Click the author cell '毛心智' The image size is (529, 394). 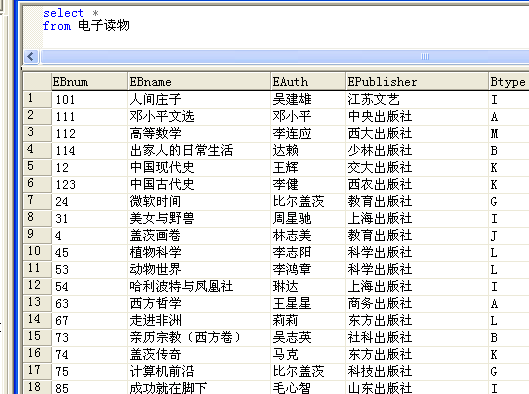click(x=308, y=388)
